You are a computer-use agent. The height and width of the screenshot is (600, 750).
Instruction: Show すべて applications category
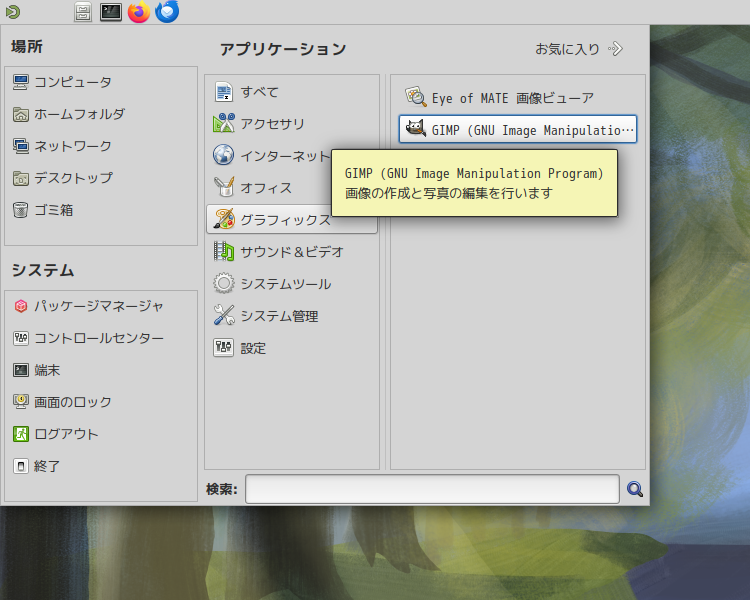coord(292,92)
